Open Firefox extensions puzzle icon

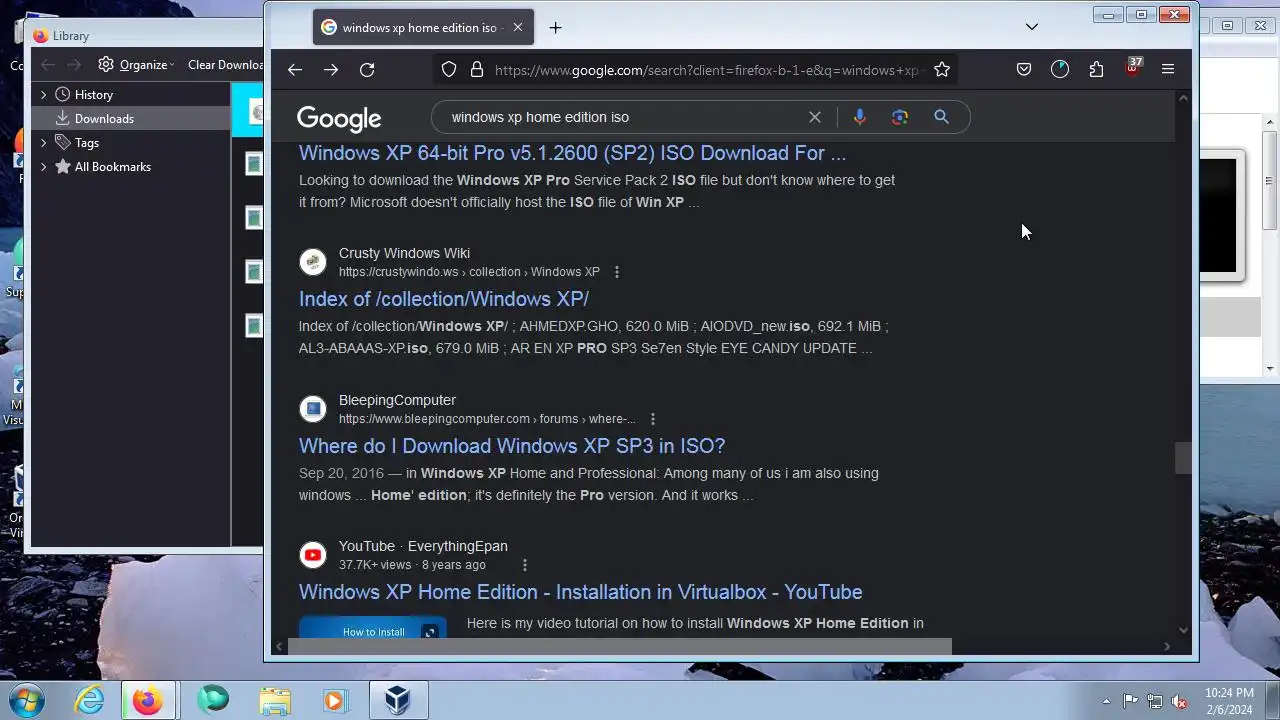pyautogui.click(x=1097, y=70)
